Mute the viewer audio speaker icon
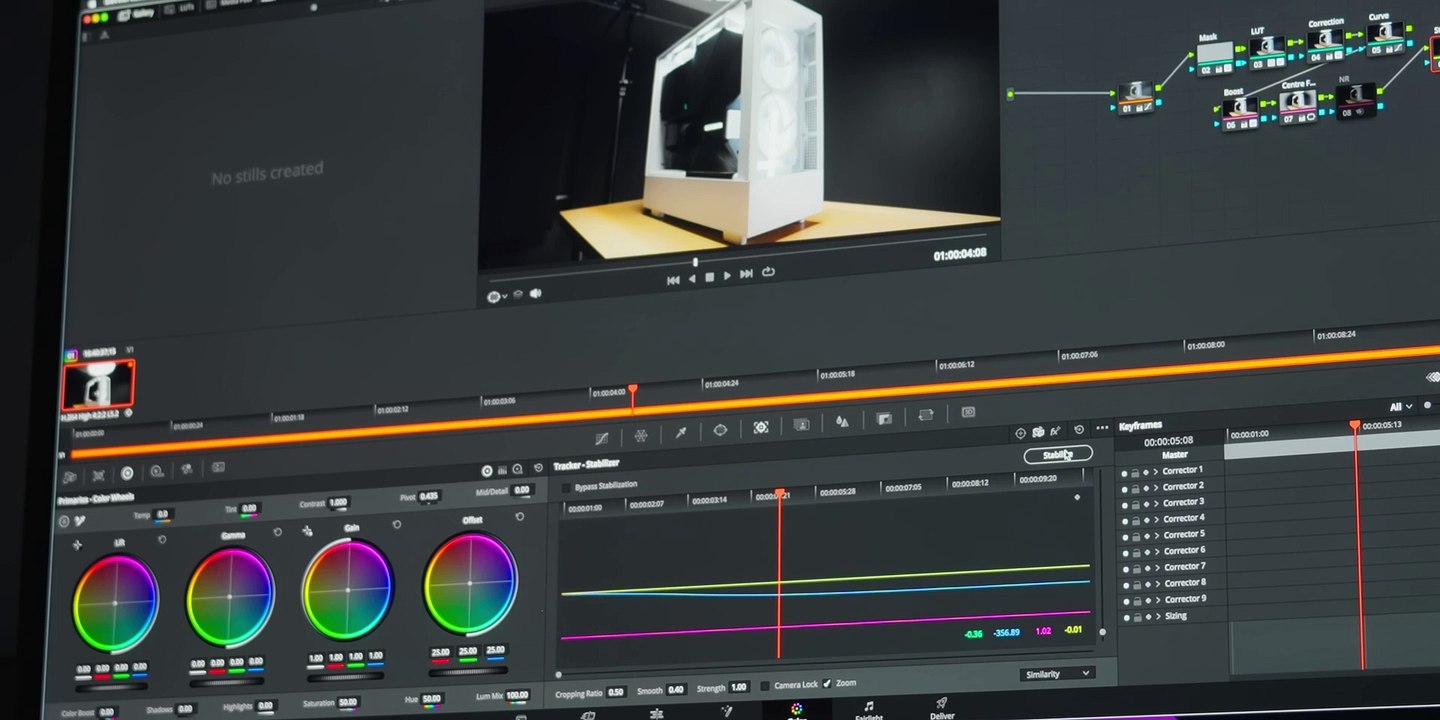The image size is (1440, 720). click(x=536, y=294)
